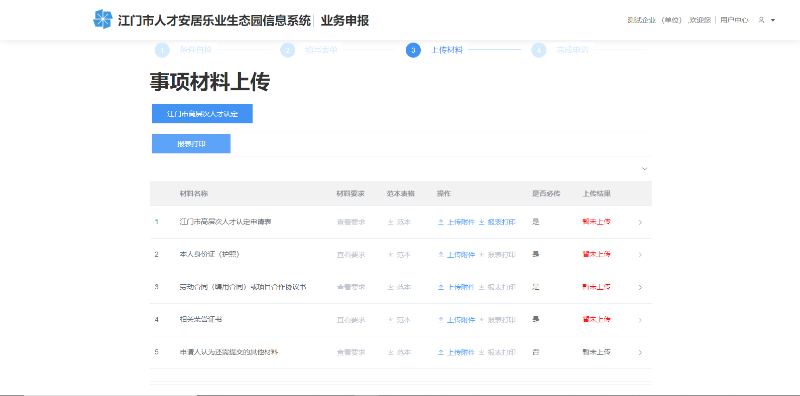The image size is (800, 396).
Task: Select 江门市高层次人才认定申请表 material name
Action: (226, 222)
